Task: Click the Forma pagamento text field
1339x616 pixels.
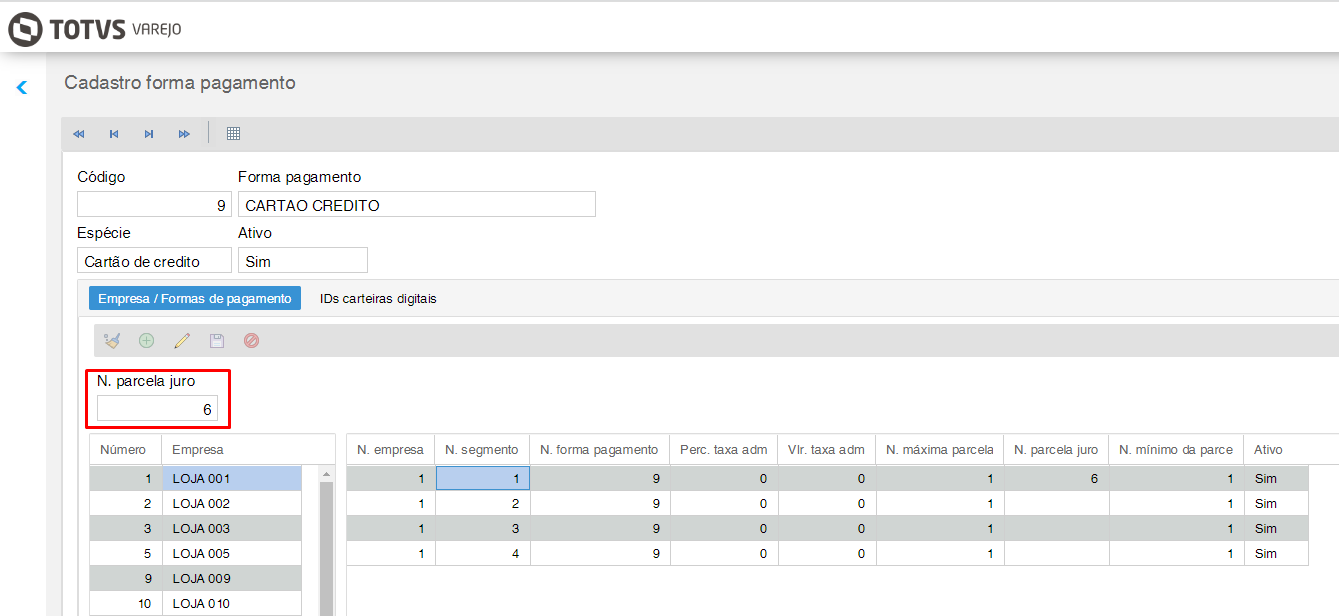Action: click(416, 205)
